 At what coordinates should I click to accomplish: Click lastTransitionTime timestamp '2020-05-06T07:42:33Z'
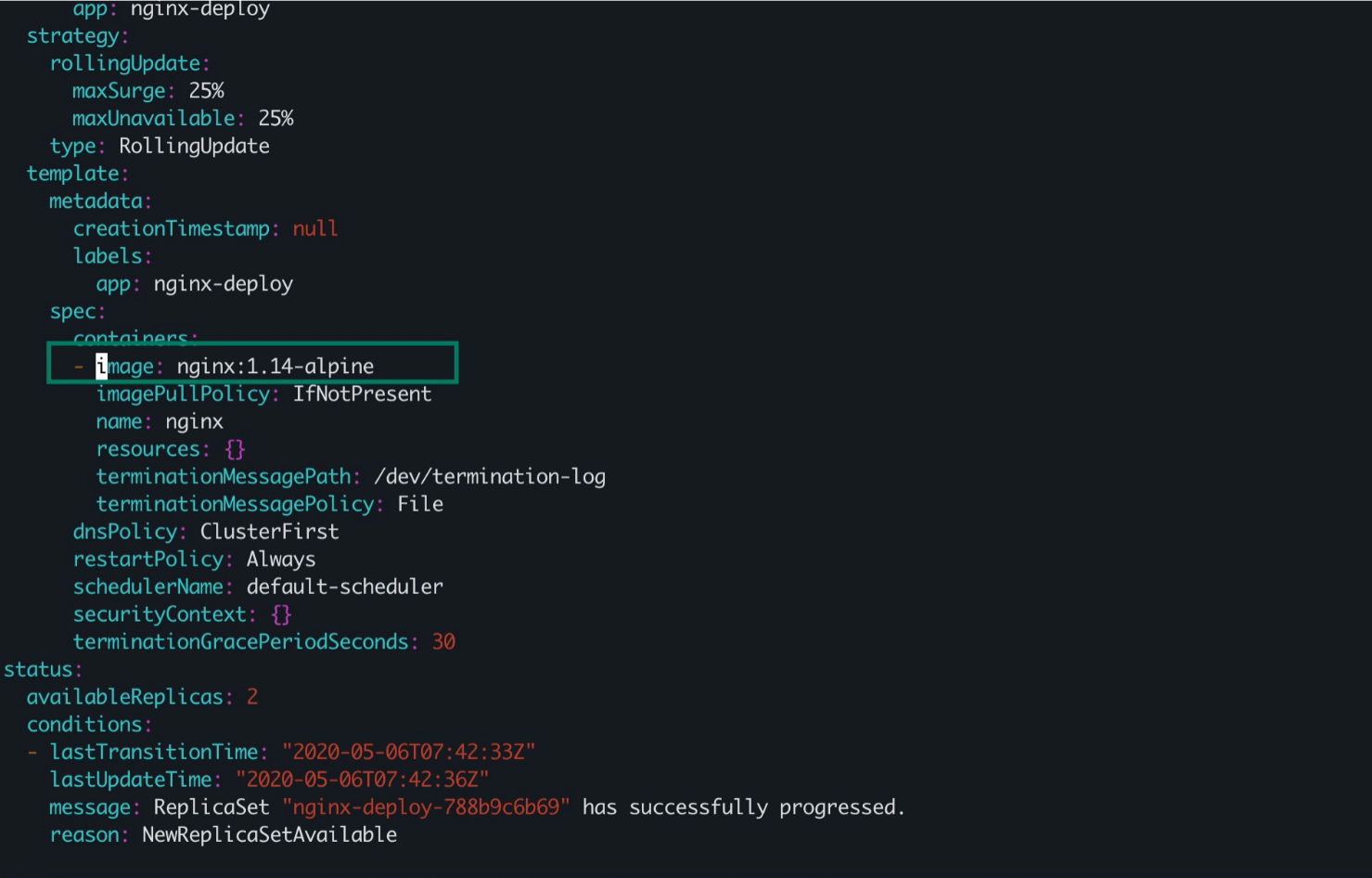pyautogui.click(x=409, y=753)
